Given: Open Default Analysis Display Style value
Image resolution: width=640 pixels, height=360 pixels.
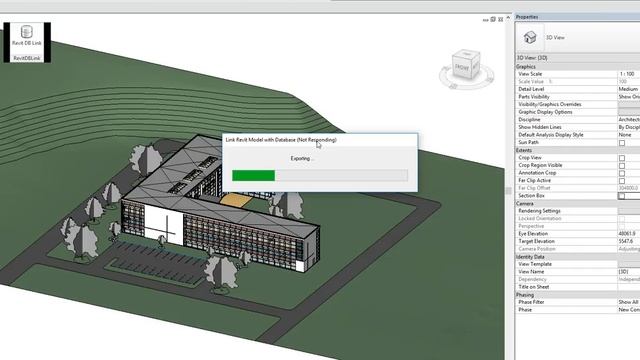Looking at the screenshot, I should [x=629, y=135].
